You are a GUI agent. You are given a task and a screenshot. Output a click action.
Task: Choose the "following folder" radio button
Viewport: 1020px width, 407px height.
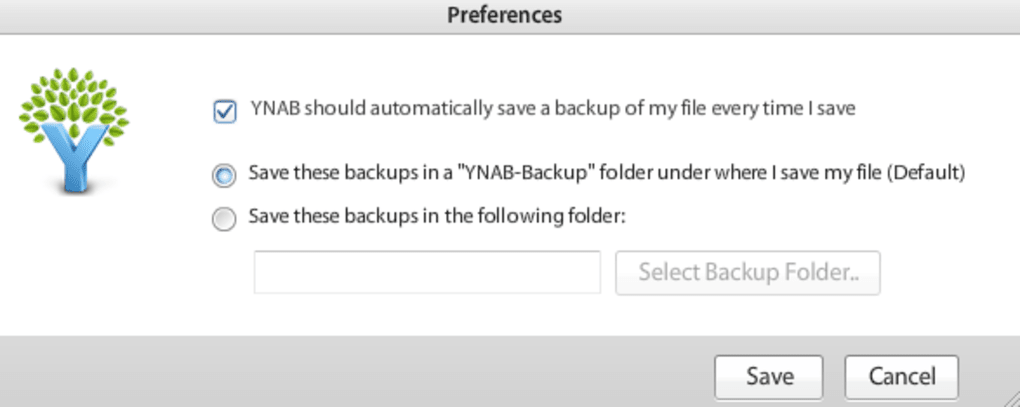pos(224,217)
